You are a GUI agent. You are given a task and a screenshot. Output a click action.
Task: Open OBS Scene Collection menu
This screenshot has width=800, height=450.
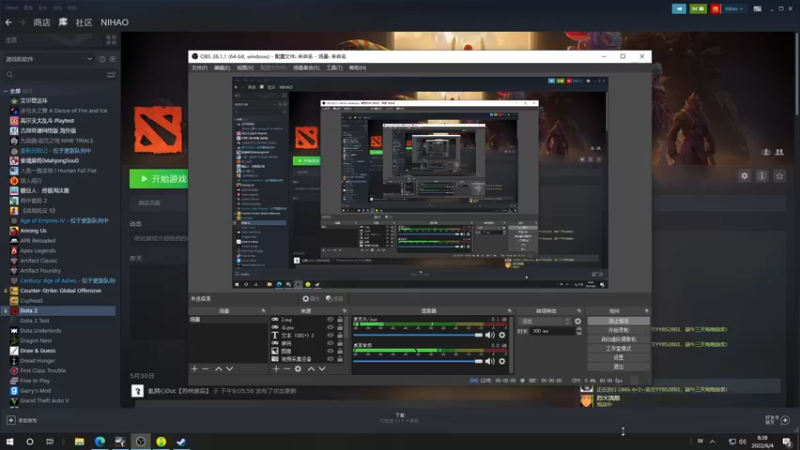coord(306,68)
